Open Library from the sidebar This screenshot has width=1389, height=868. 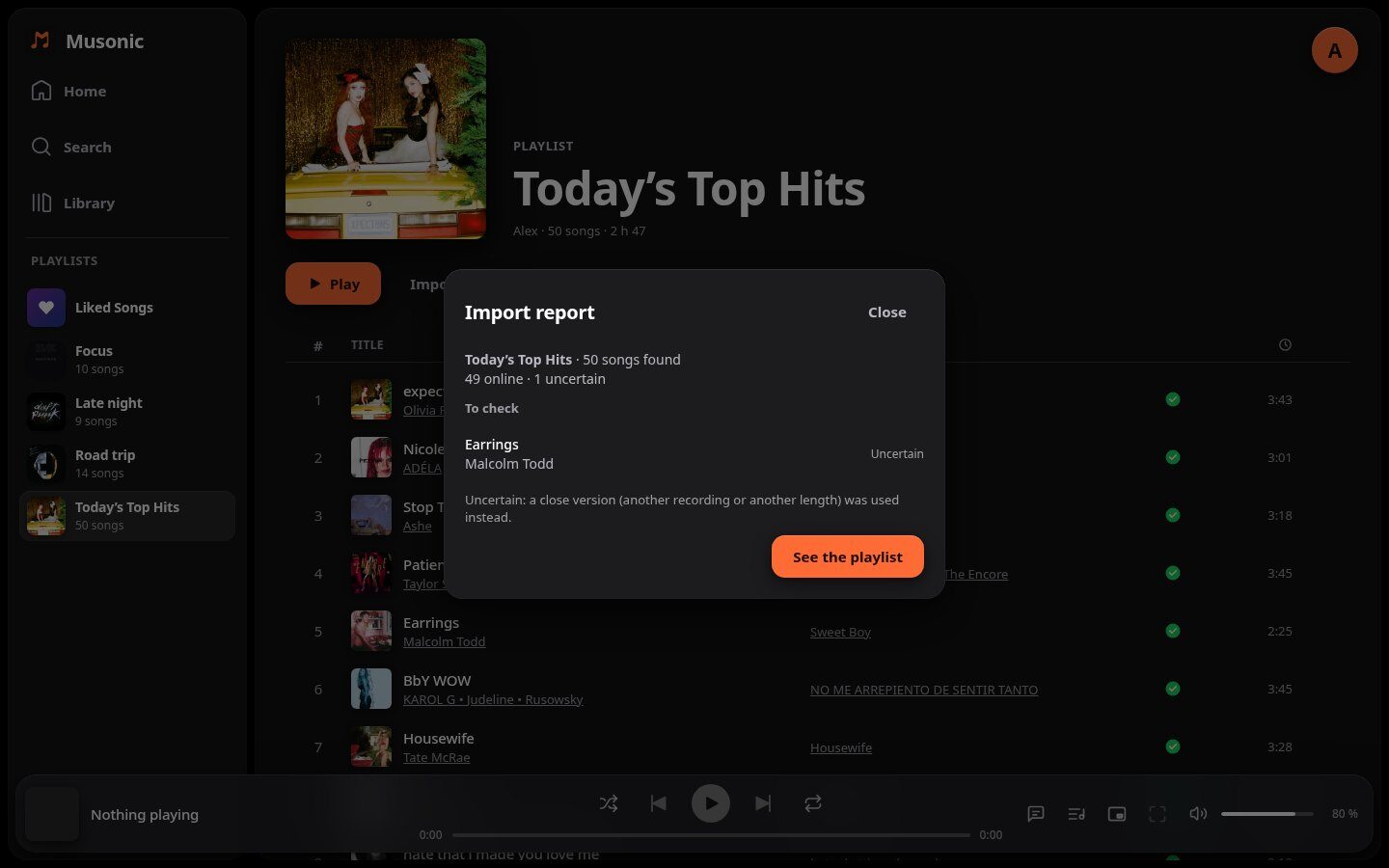(x=127, y=203)
